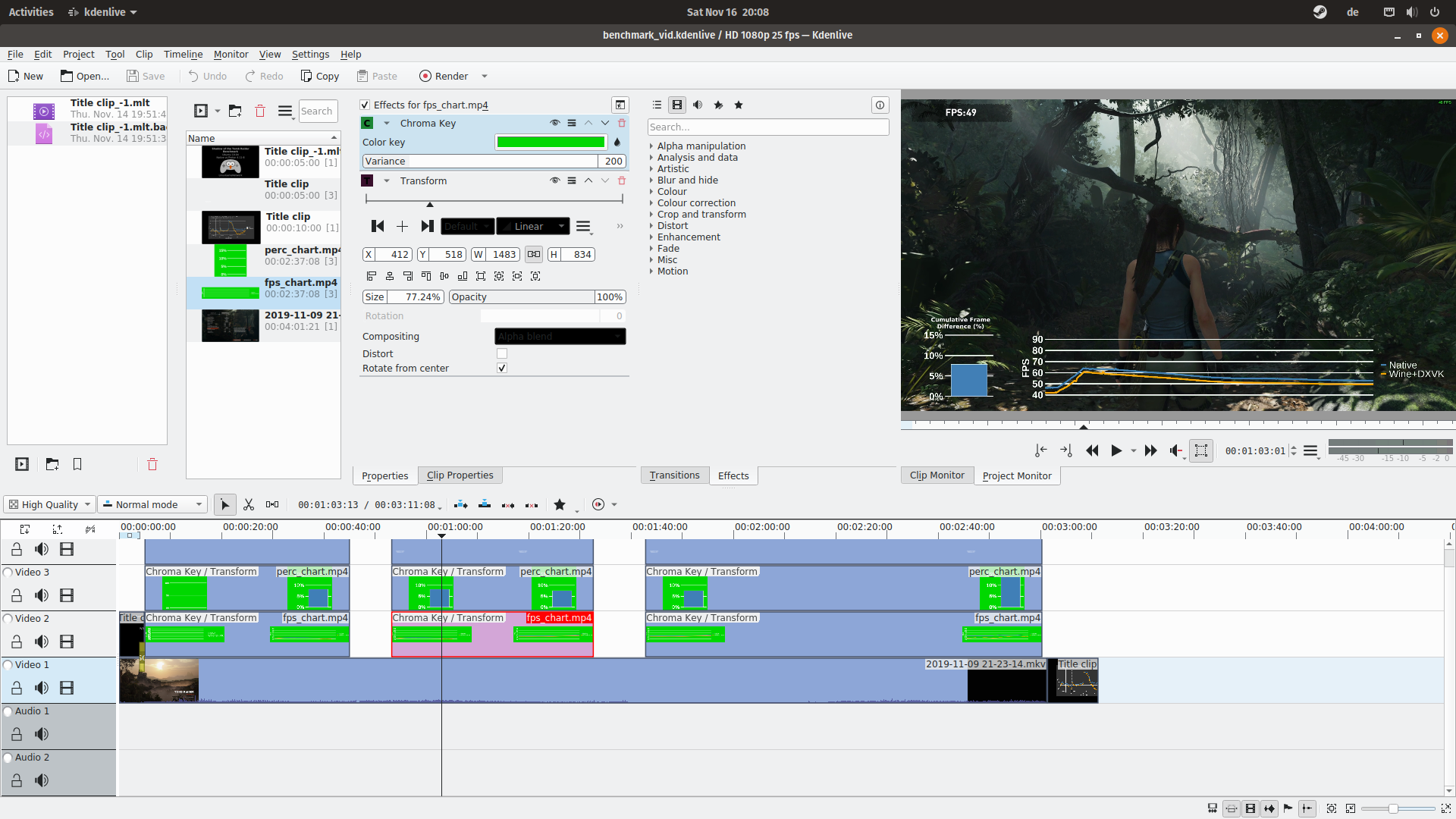
Task: Hide video of Video 1 track
Action: 67,688
